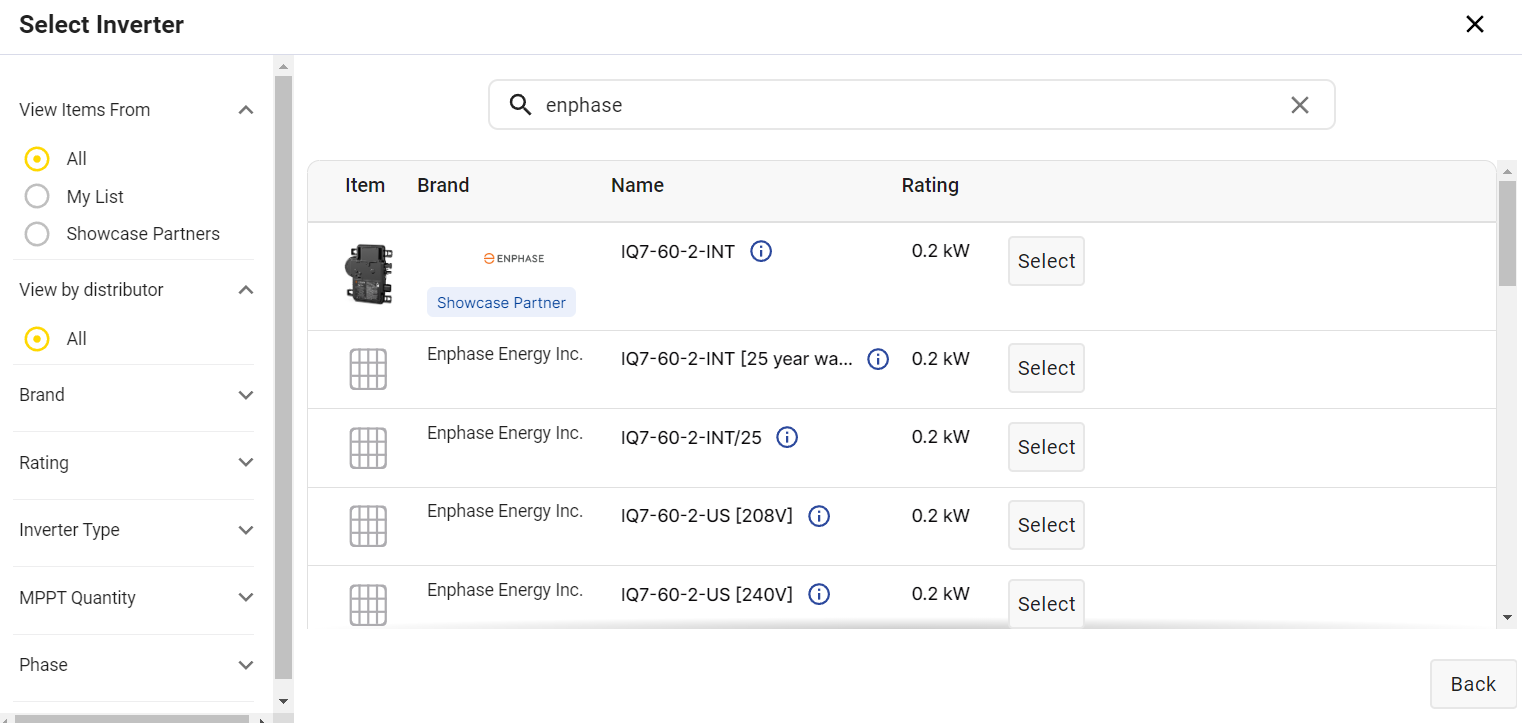This screenshot has width=1522, height=723.
Task: Click the results list scrollbar thumb
Action: click(1507, 233)
